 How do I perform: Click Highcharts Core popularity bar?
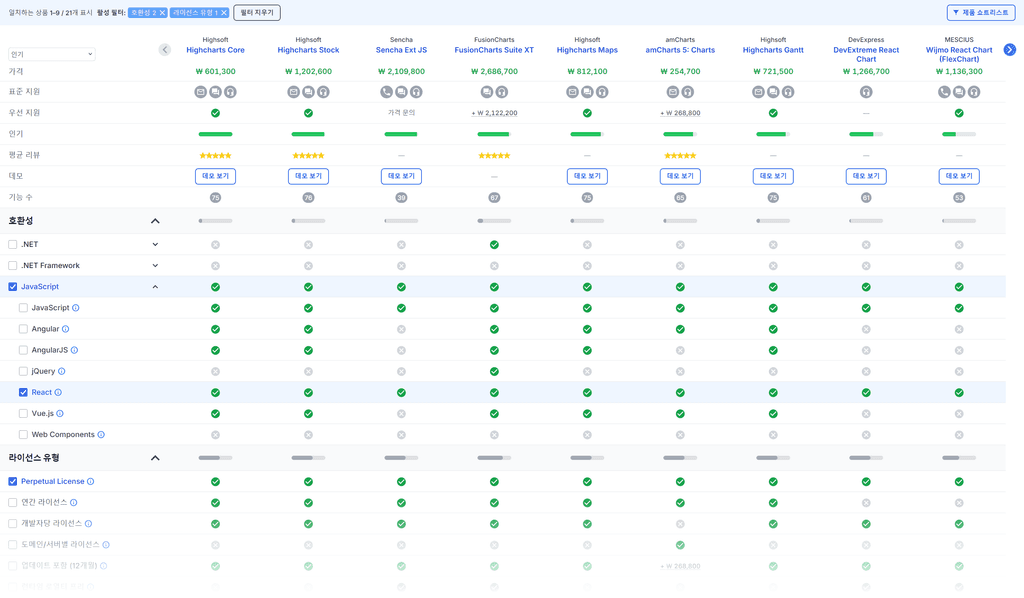[x=216, y=134]
